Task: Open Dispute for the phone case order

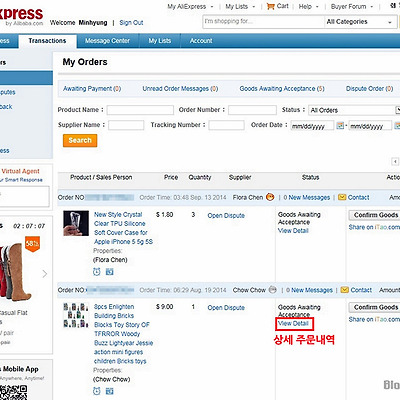Action: point(226,216)
